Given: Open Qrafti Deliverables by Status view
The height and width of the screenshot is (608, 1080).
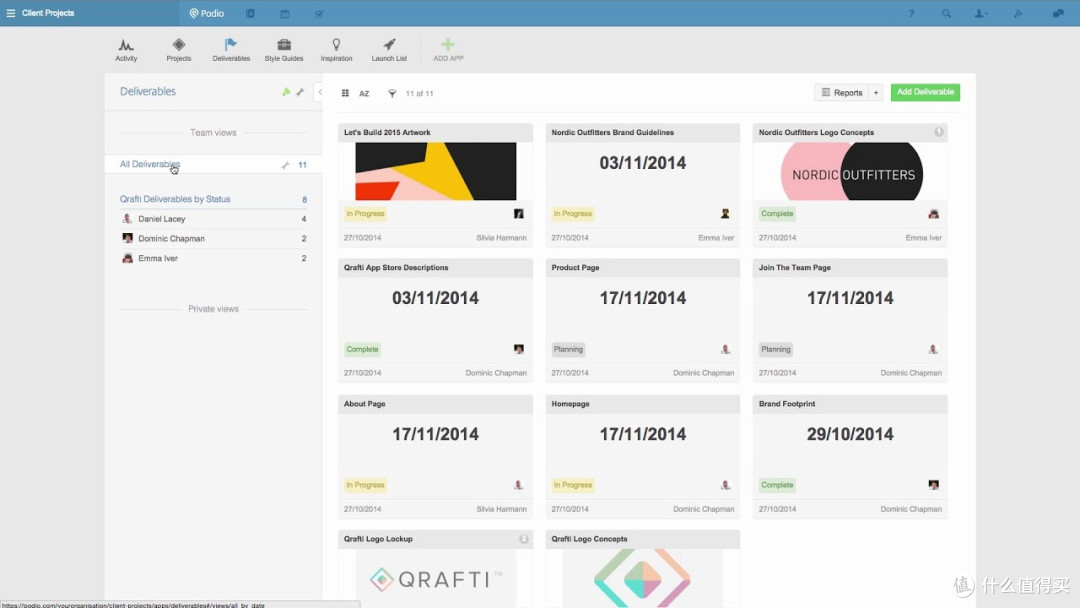Looking at the screenshot, I should coord(175,199).
